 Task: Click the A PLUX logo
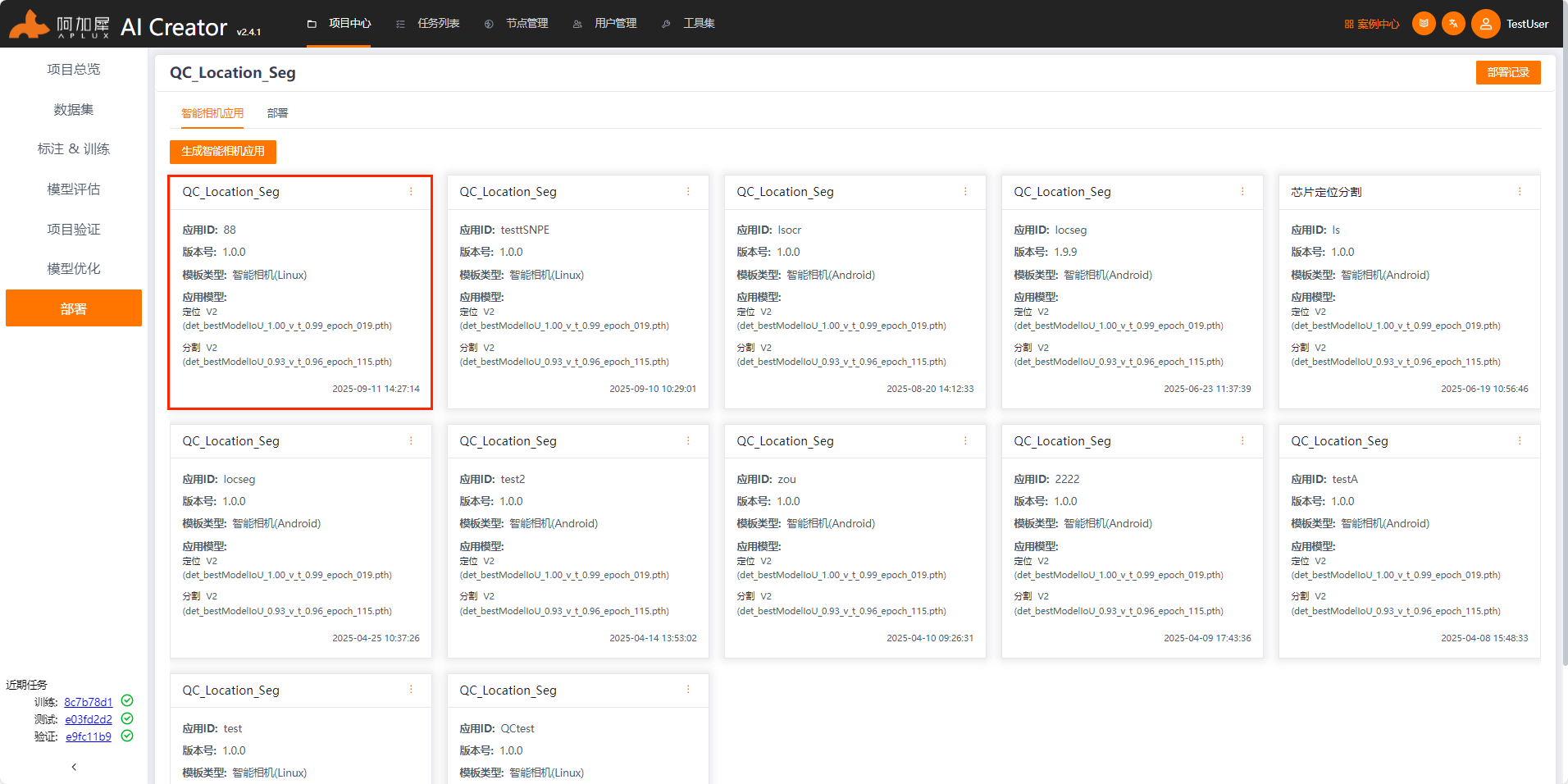coord(59,25)
